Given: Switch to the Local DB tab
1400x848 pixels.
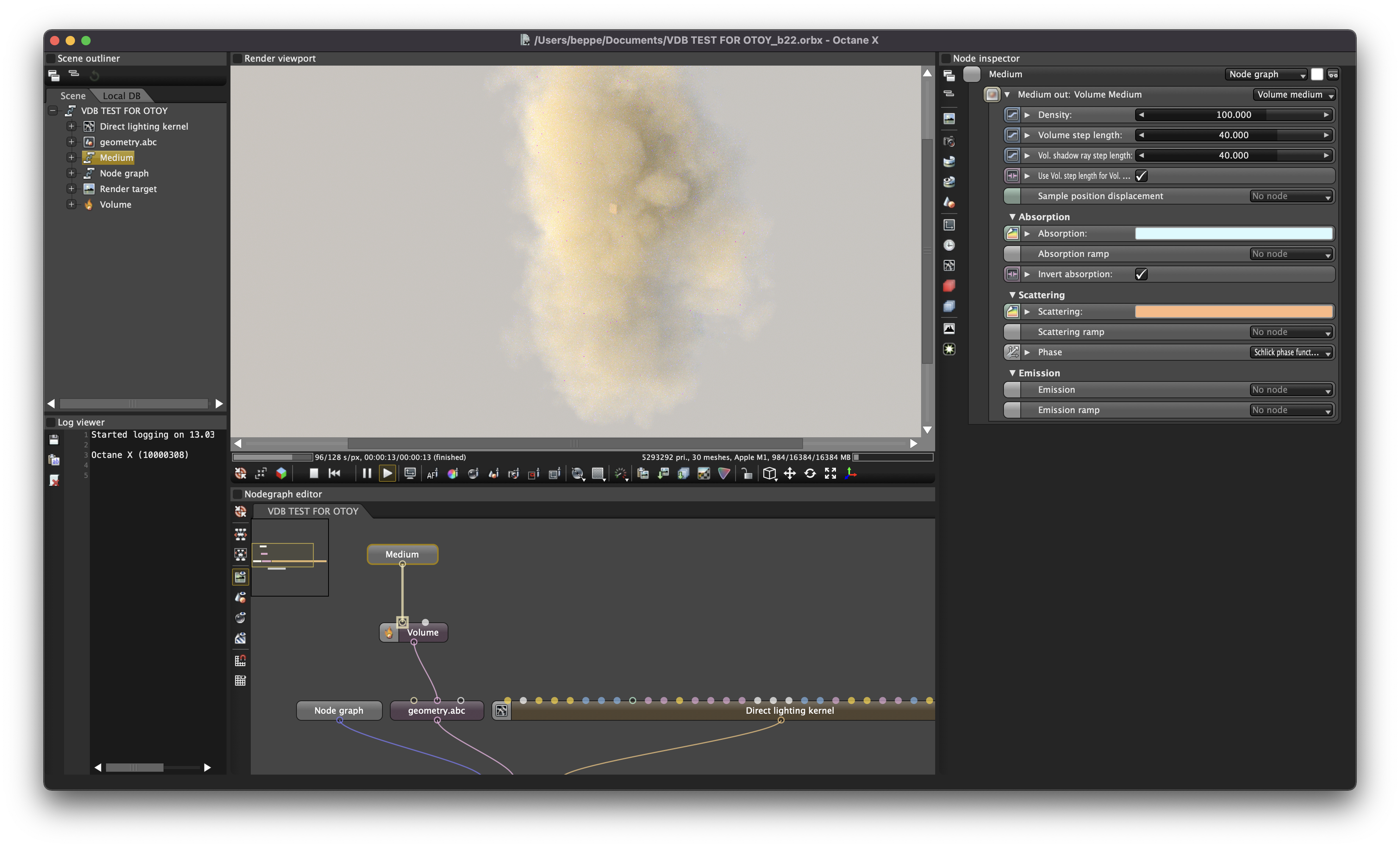Looking at the screenshot, I should tap(121, 96).
